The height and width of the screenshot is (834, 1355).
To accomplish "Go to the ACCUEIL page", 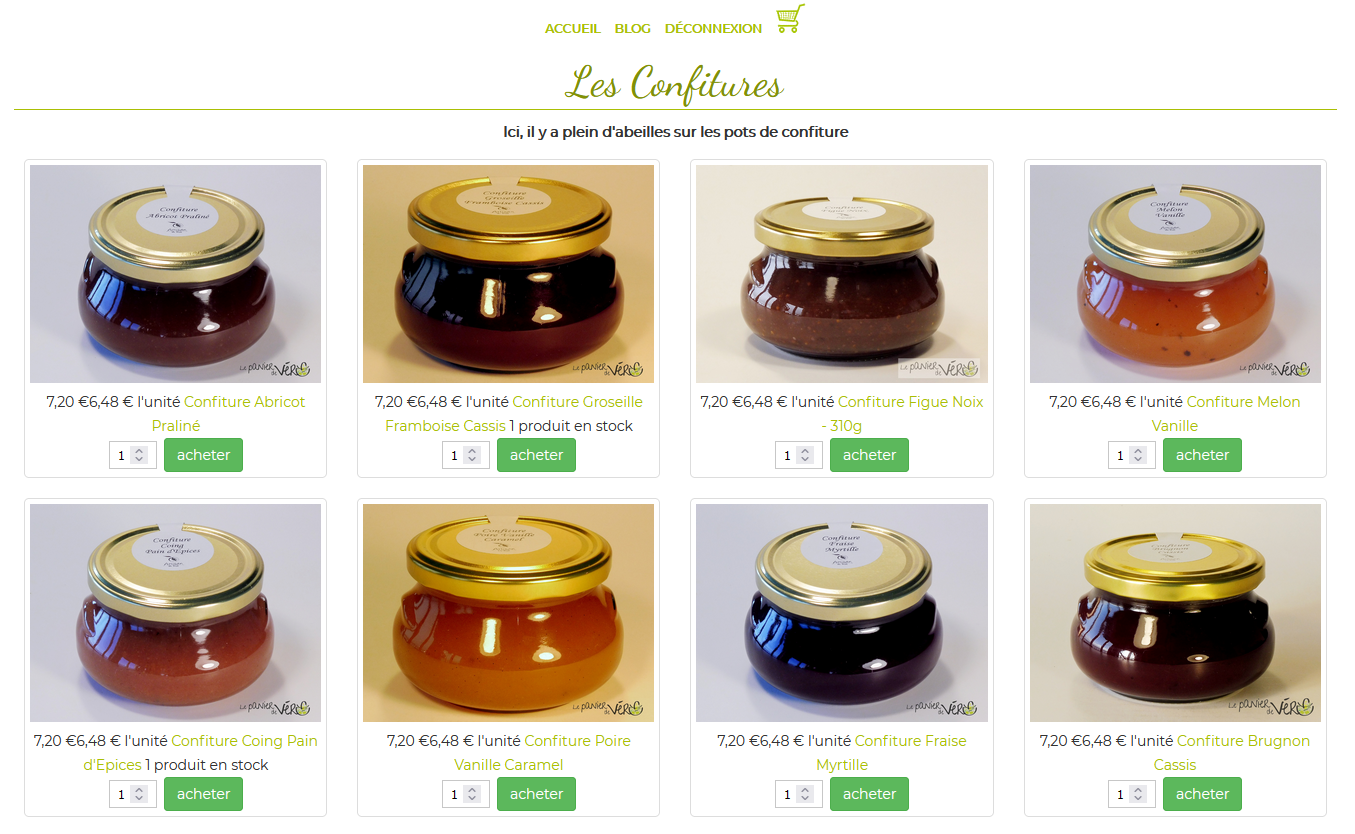I will point(572,28).
